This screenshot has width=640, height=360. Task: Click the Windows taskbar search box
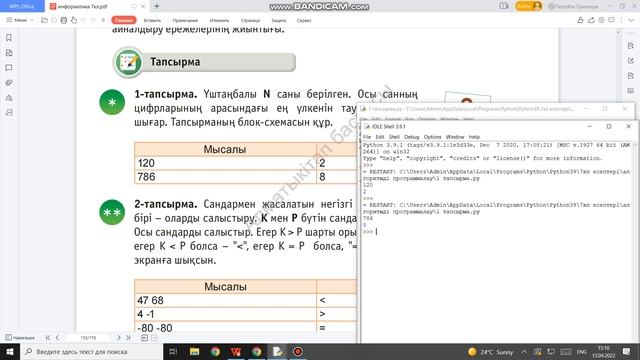click(91, 351)
